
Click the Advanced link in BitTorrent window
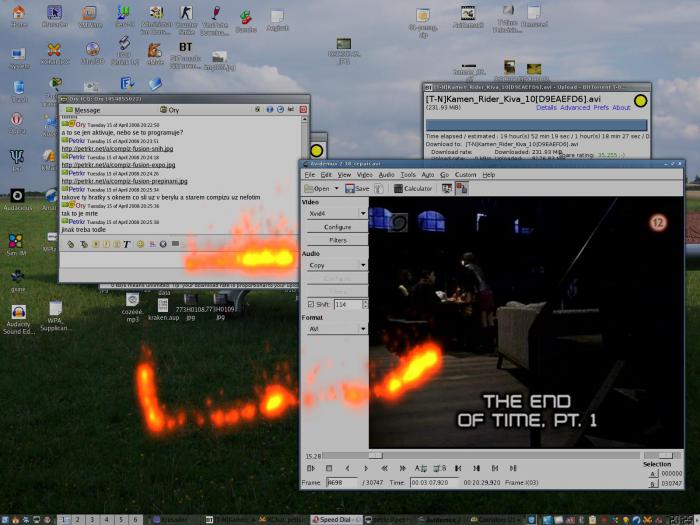(575, 108)
